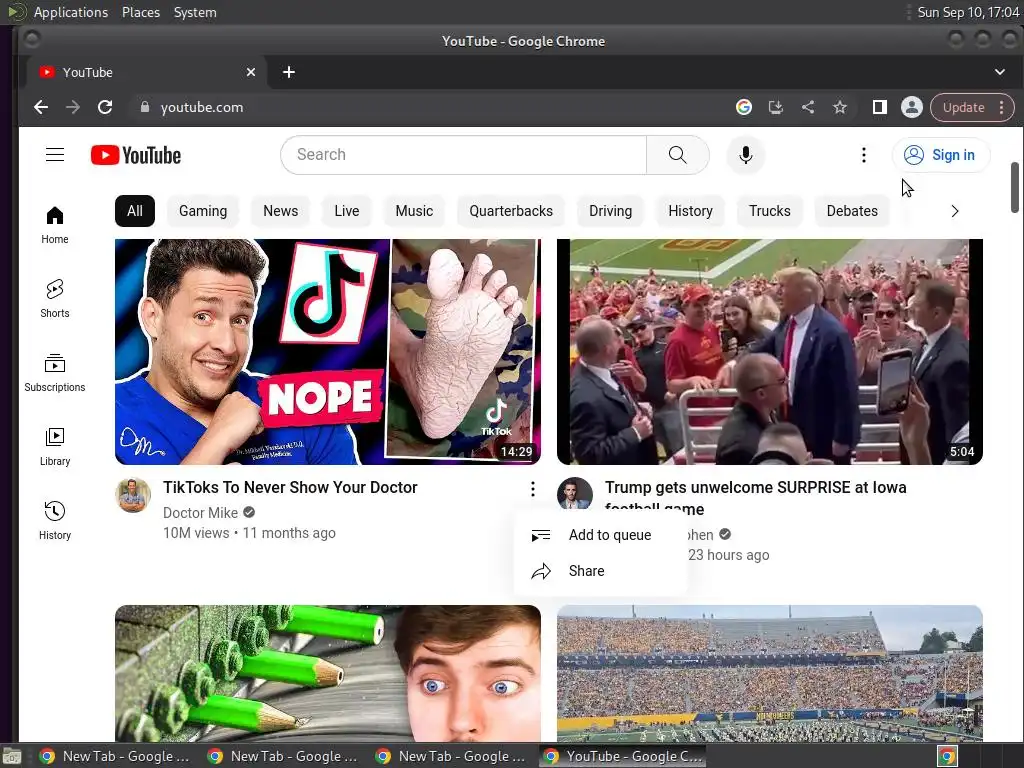Click the clock Sun Sep 10 17:04
The width and height of the screenshot is (1024, 768).
point(968,12)
